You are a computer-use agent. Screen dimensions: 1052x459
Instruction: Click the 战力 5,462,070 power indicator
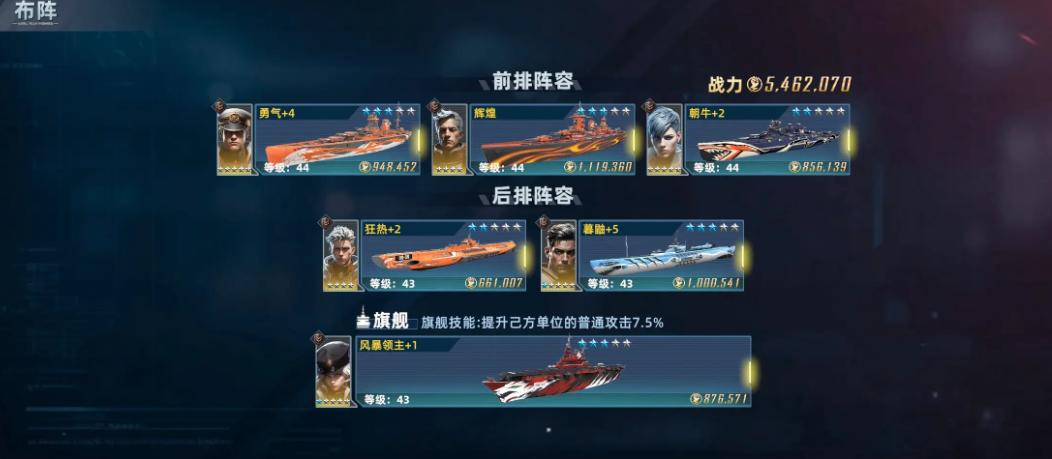[x=780, y=85]
